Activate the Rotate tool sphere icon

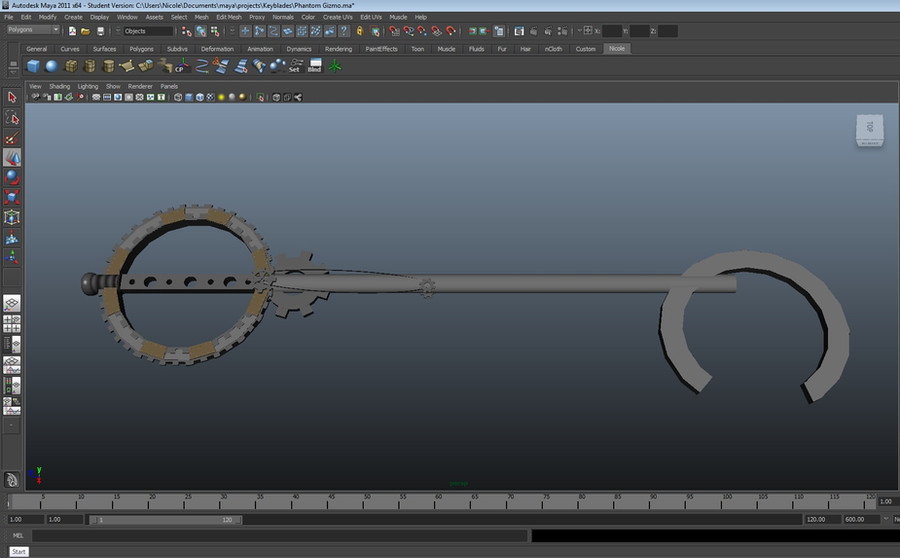click(11, 177)
